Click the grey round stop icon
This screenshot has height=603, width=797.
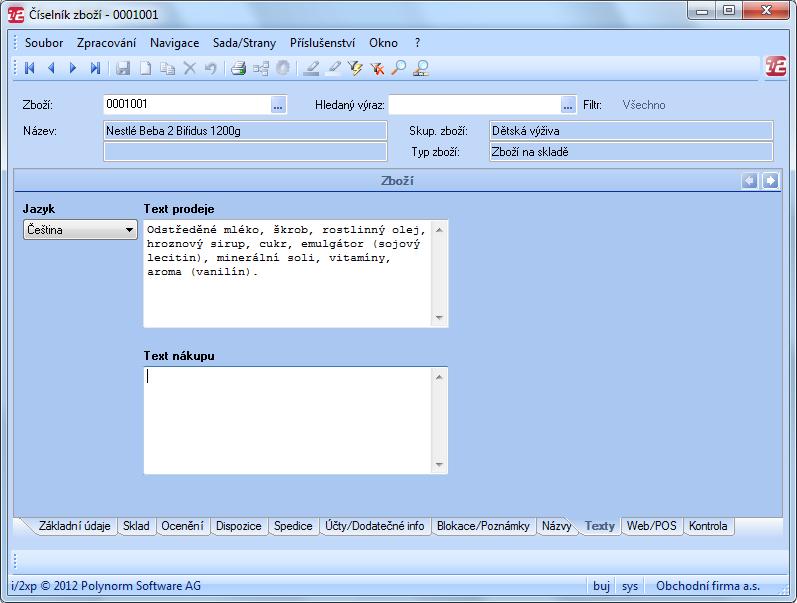click(283, 68)
